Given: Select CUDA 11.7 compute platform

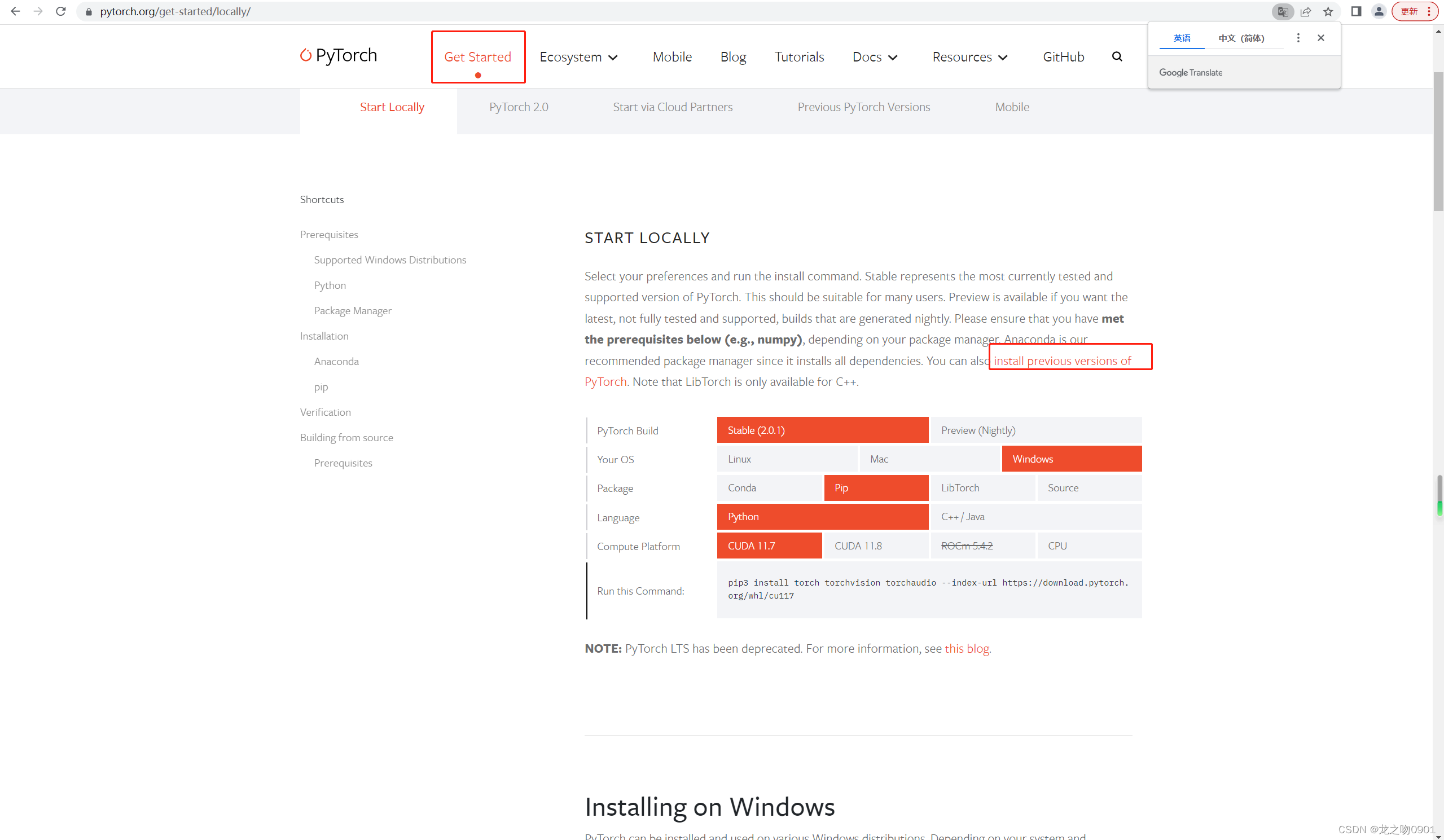Looking at the screenshot, I should (770, 546).
